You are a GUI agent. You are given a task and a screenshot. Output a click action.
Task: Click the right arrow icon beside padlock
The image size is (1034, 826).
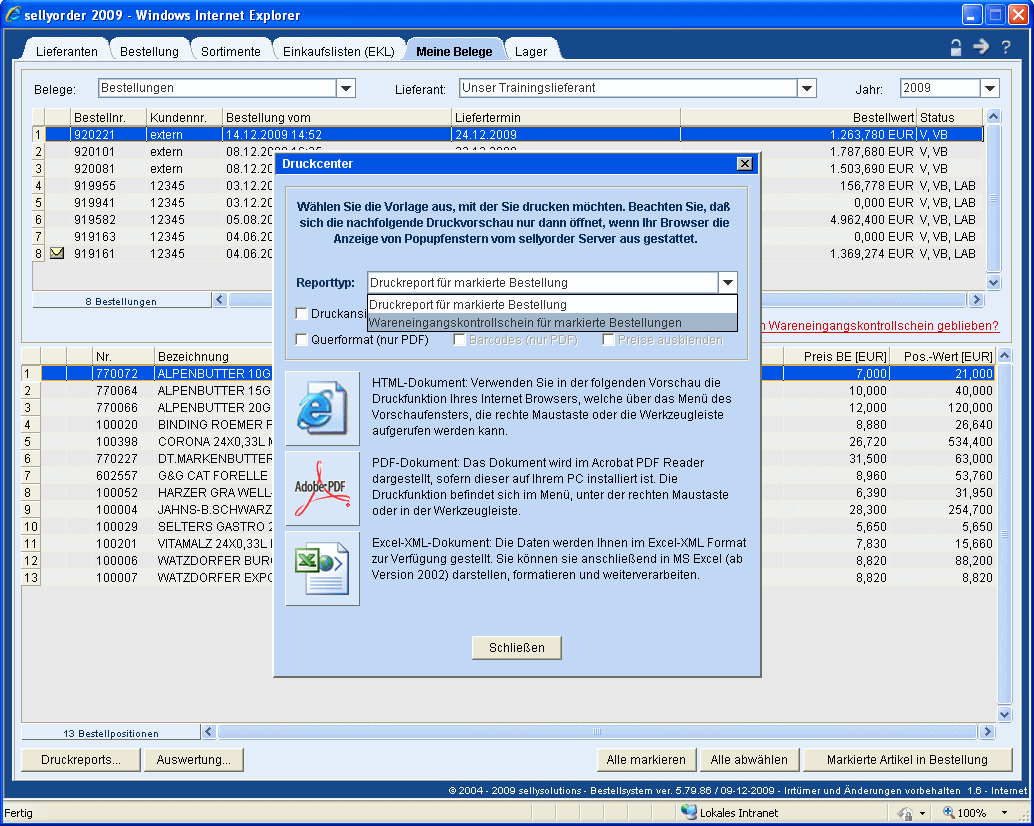981,47
